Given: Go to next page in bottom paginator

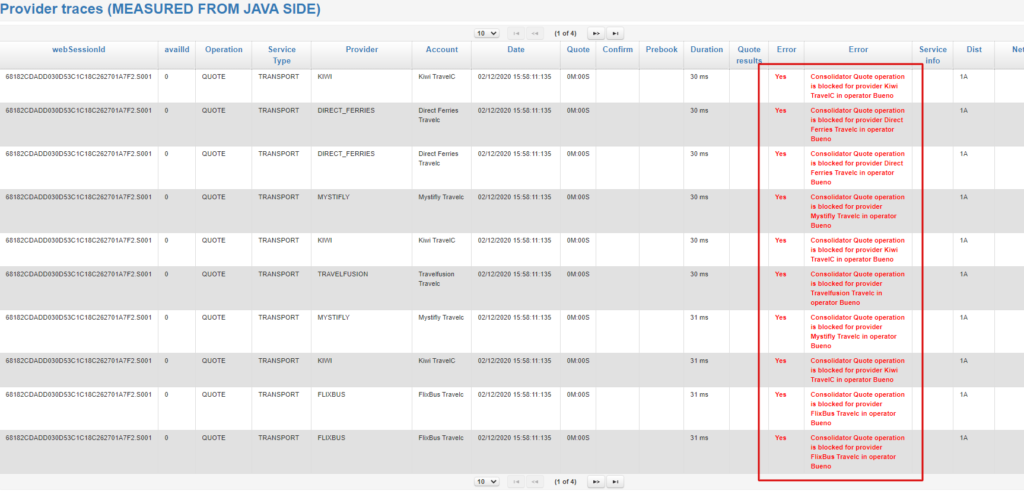Looking at the screenshot, I should 596,482.
